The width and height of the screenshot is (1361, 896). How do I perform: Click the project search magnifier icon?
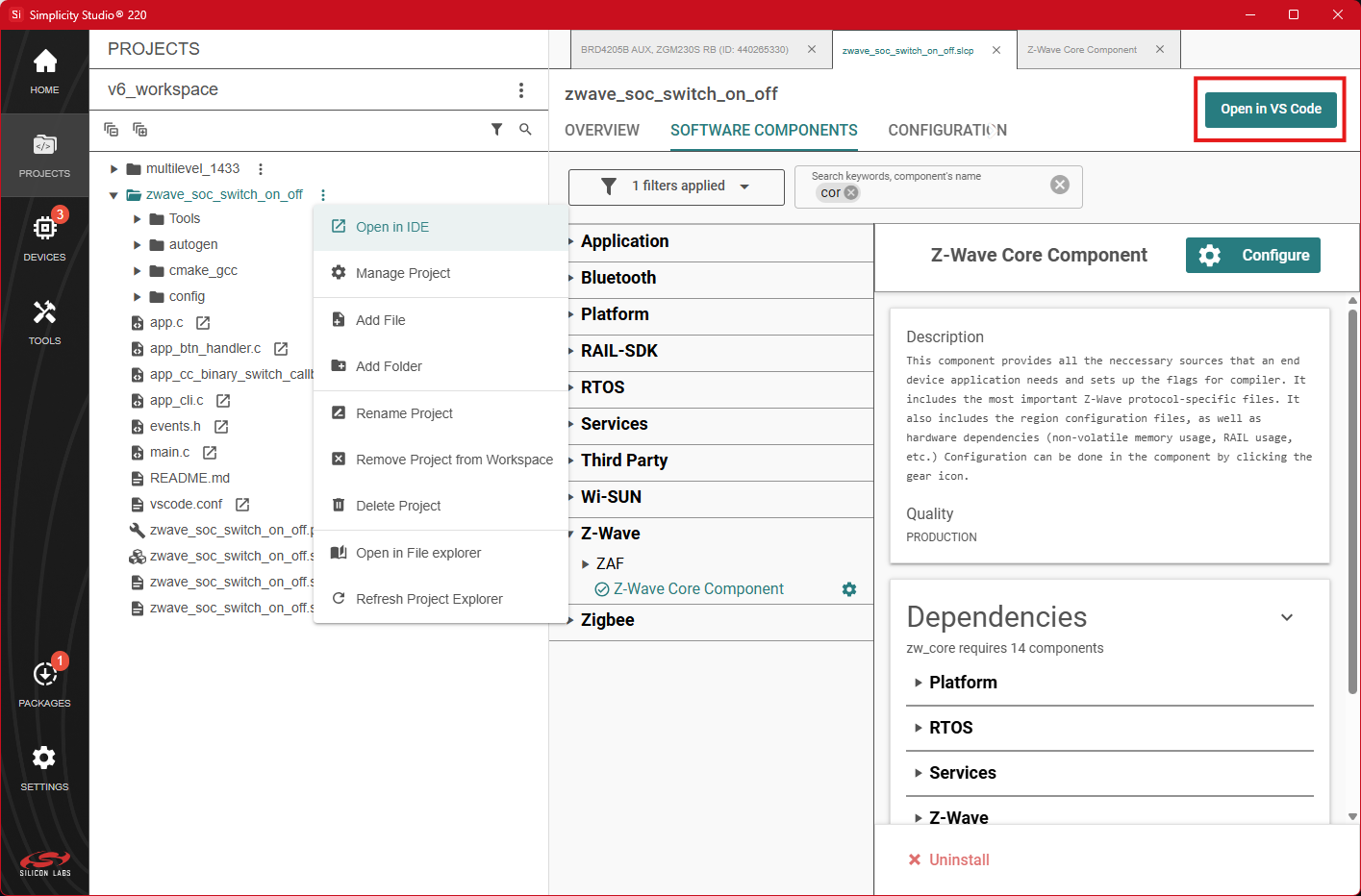[525, 129]
